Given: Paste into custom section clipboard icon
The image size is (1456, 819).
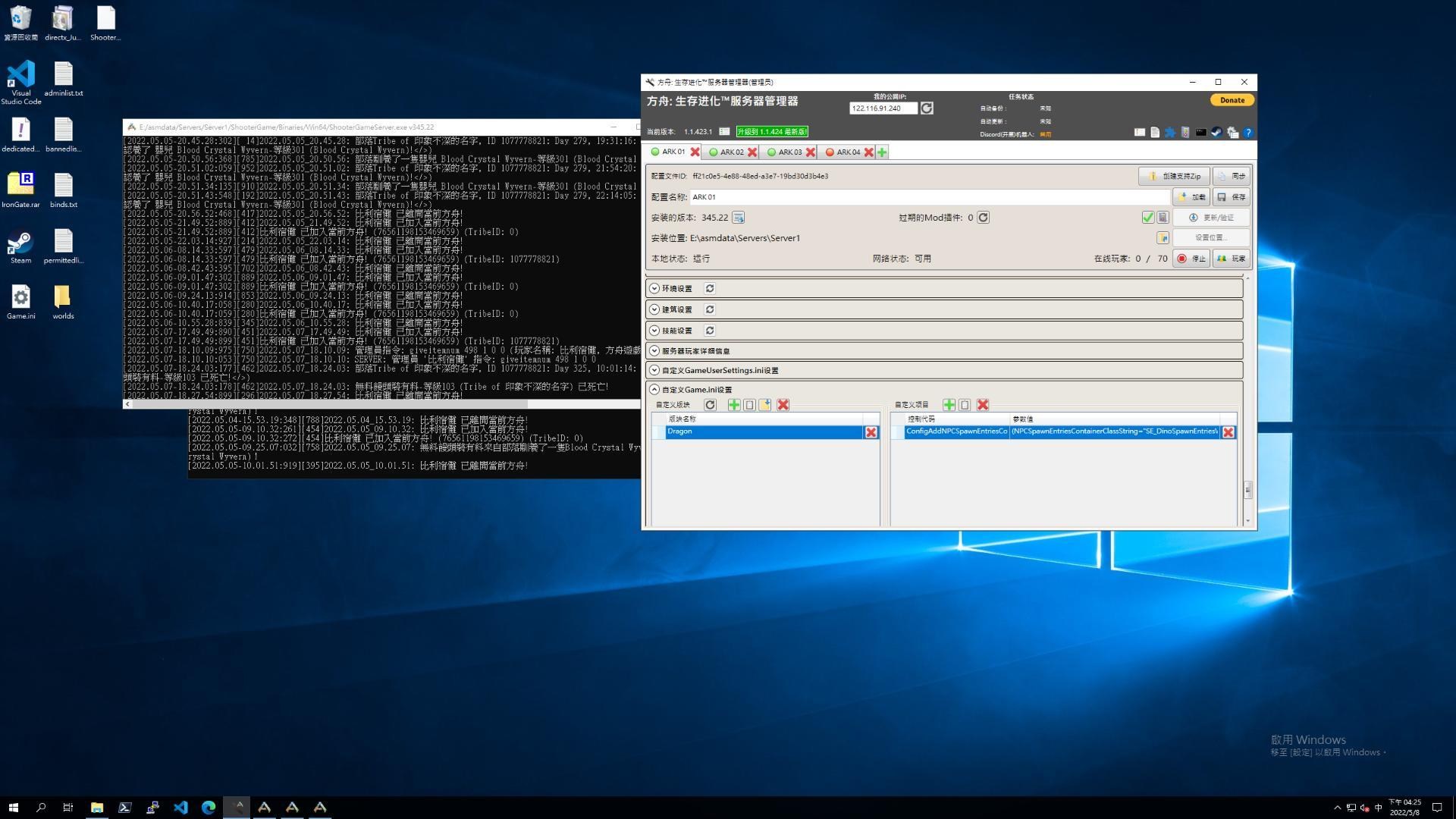Looking at the screenshot, I should tap(749, 405).
